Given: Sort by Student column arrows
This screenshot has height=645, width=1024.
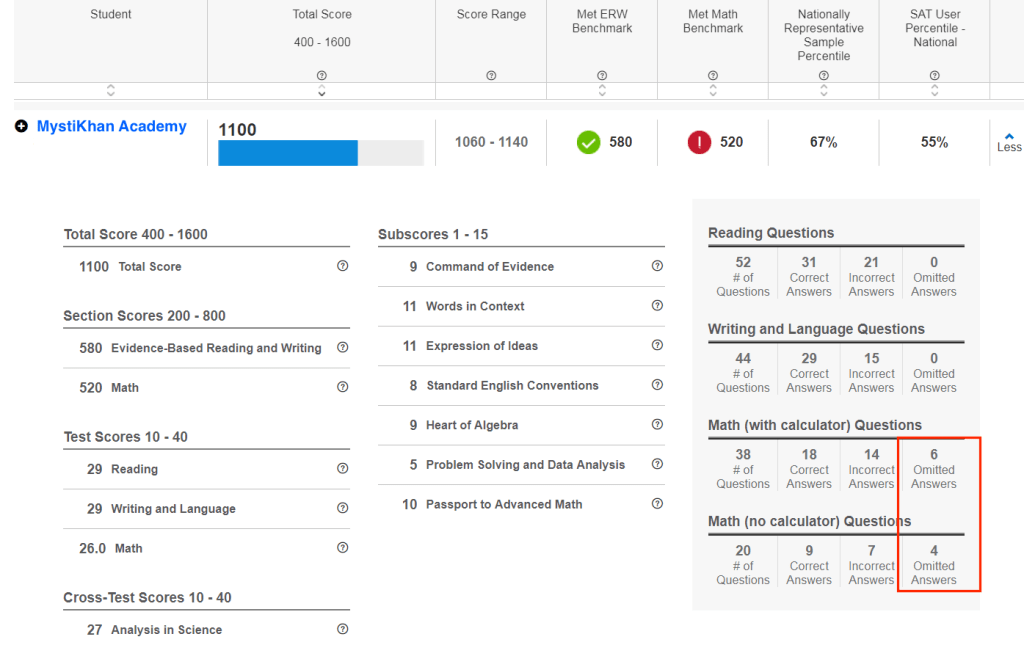Looking at the screenshot, I should coord(111,91).
